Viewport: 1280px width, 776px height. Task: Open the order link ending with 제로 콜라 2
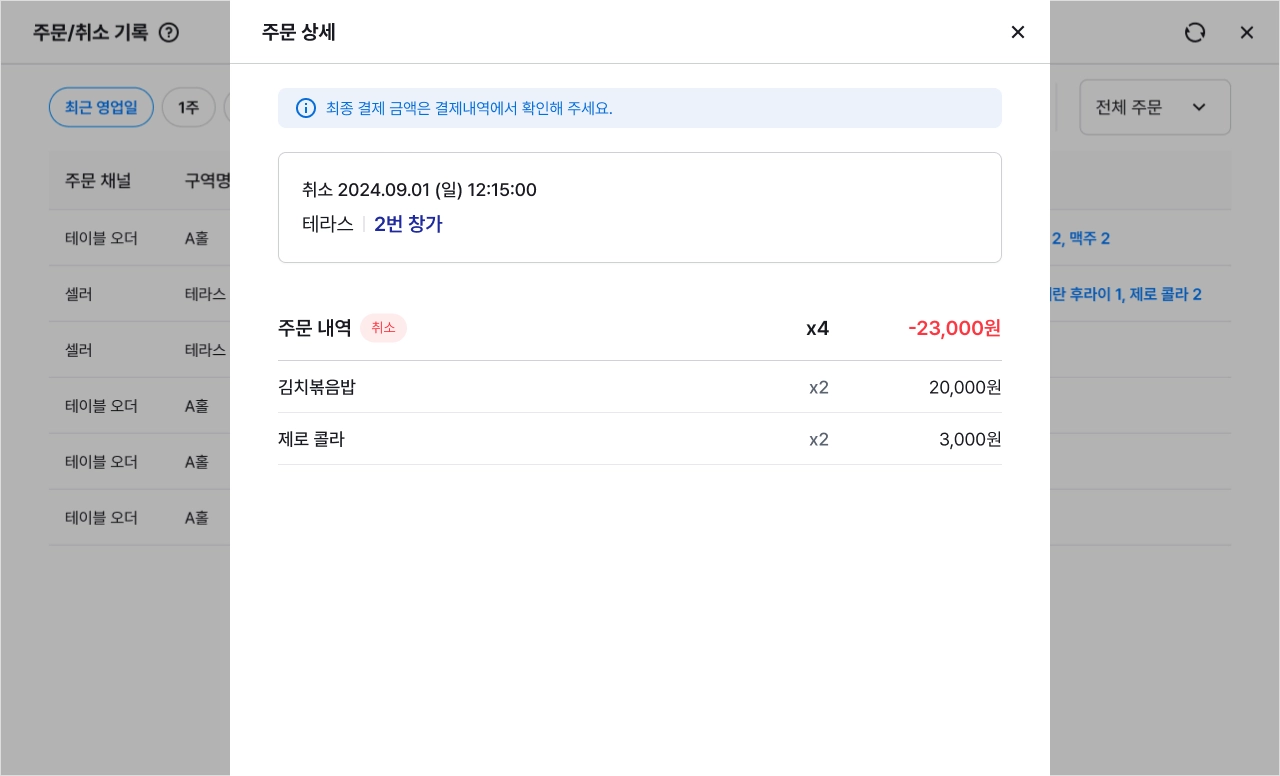tap(1125, 295)
